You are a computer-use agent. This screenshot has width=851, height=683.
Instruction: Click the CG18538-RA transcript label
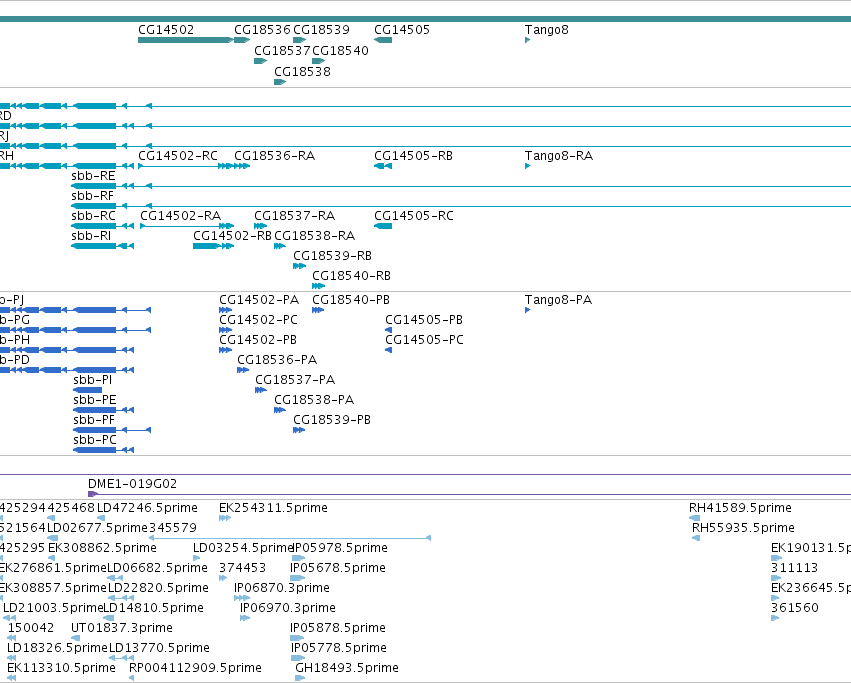[315, 236]
